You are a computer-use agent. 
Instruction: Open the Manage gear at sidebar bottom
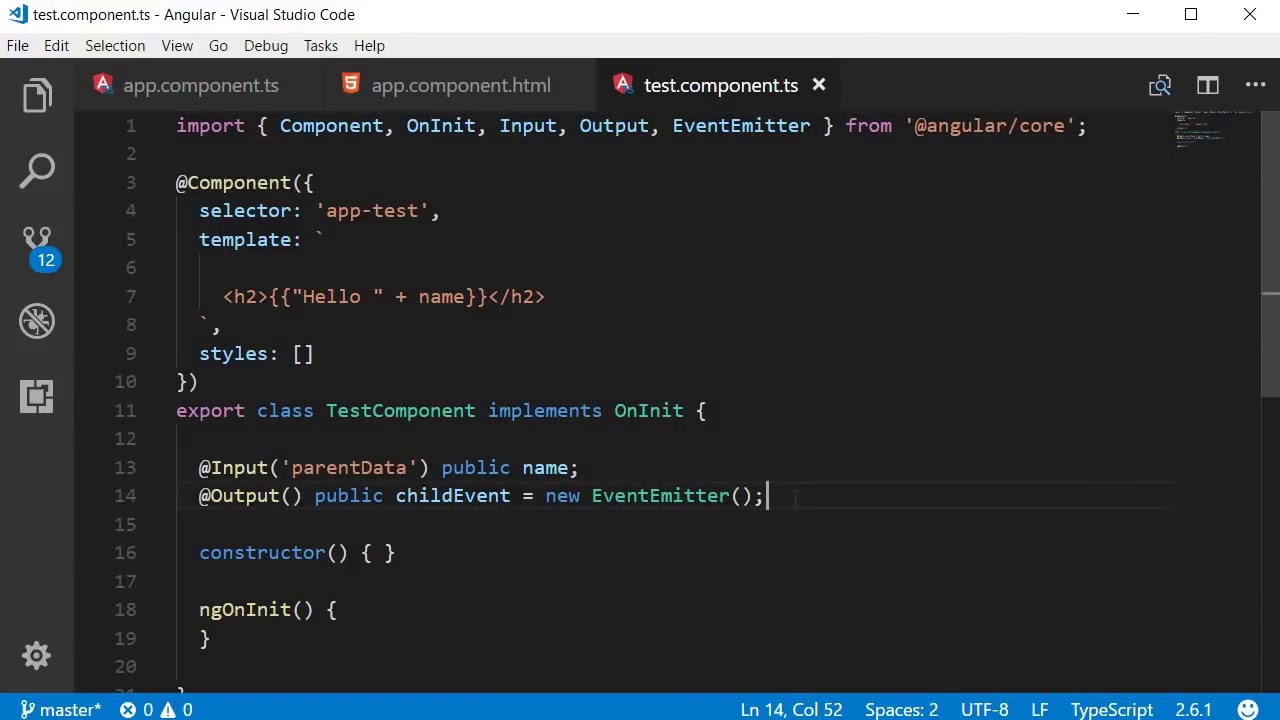[x=37, y=656]
